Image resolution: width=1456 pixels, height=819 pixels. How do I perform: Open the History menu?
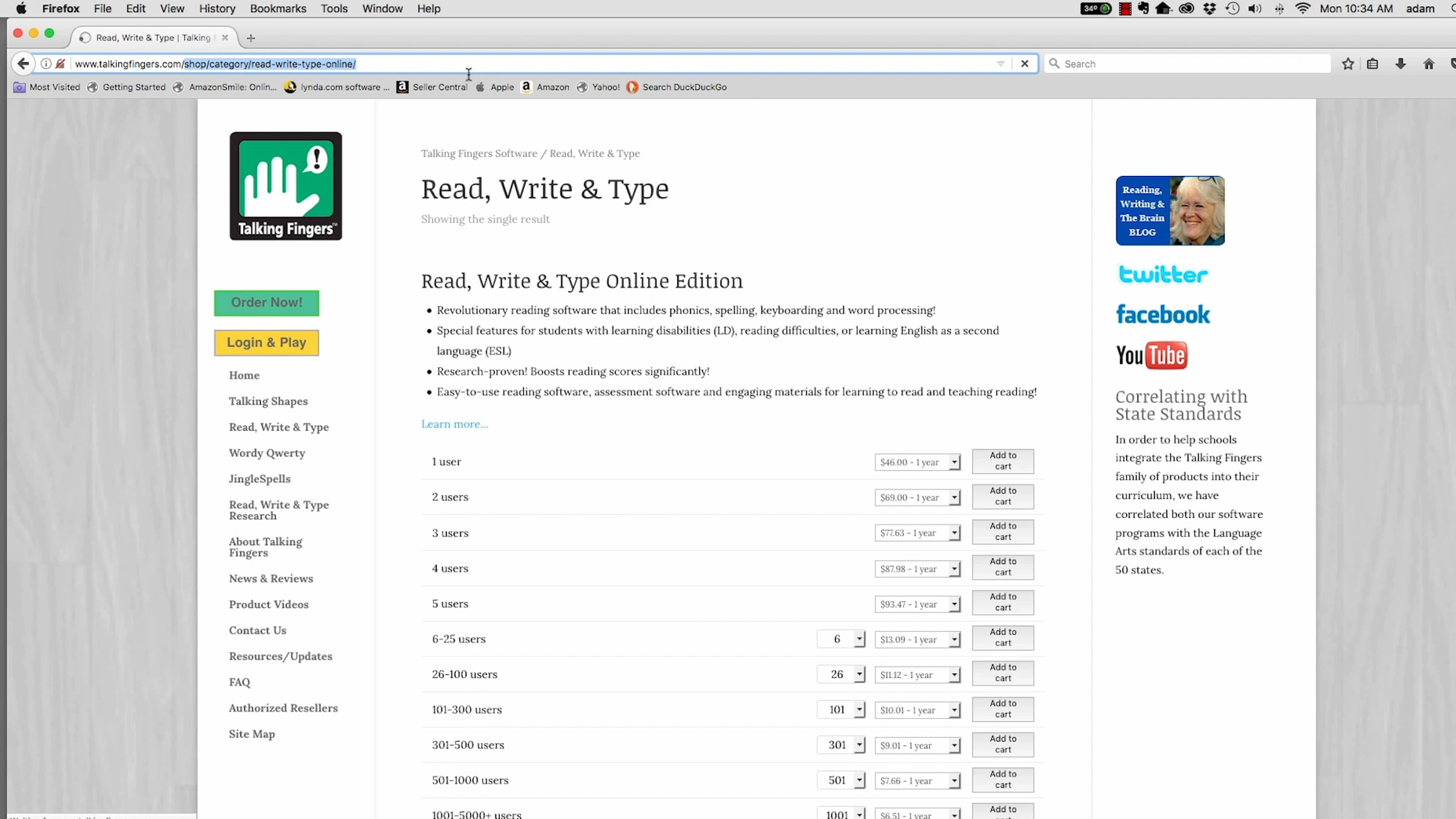click(217, 8)
